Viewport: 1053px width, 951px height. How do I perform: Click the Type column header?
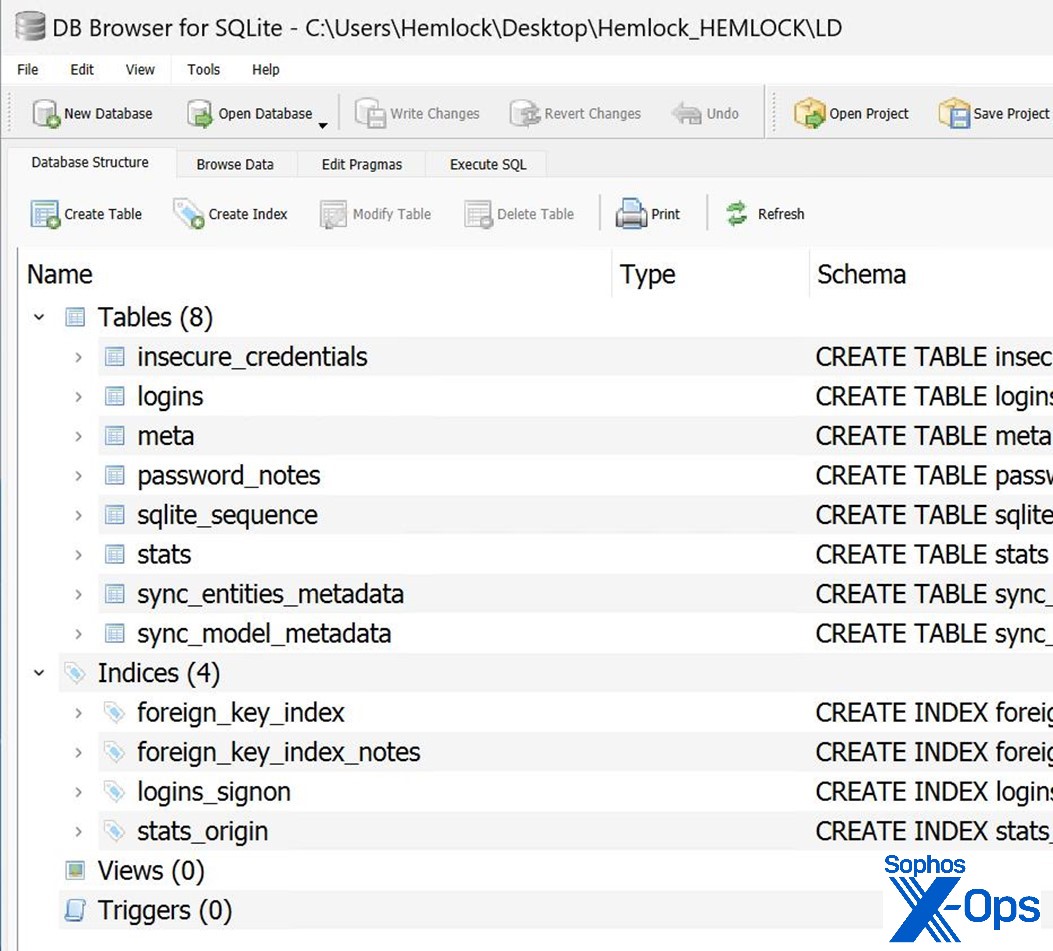tap(711, 274)
